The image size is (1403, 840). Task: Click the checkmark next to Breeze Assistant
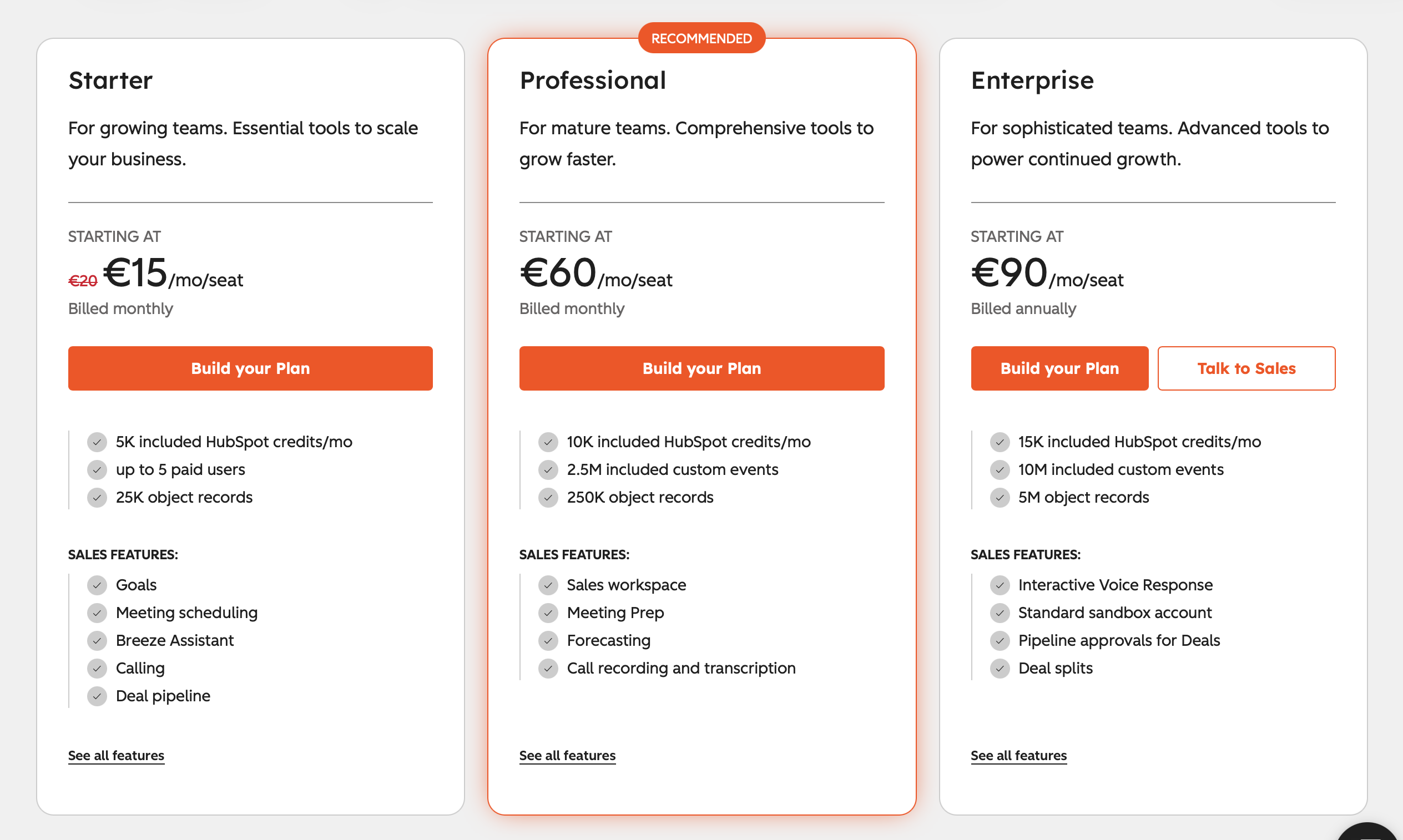point(97,640)
